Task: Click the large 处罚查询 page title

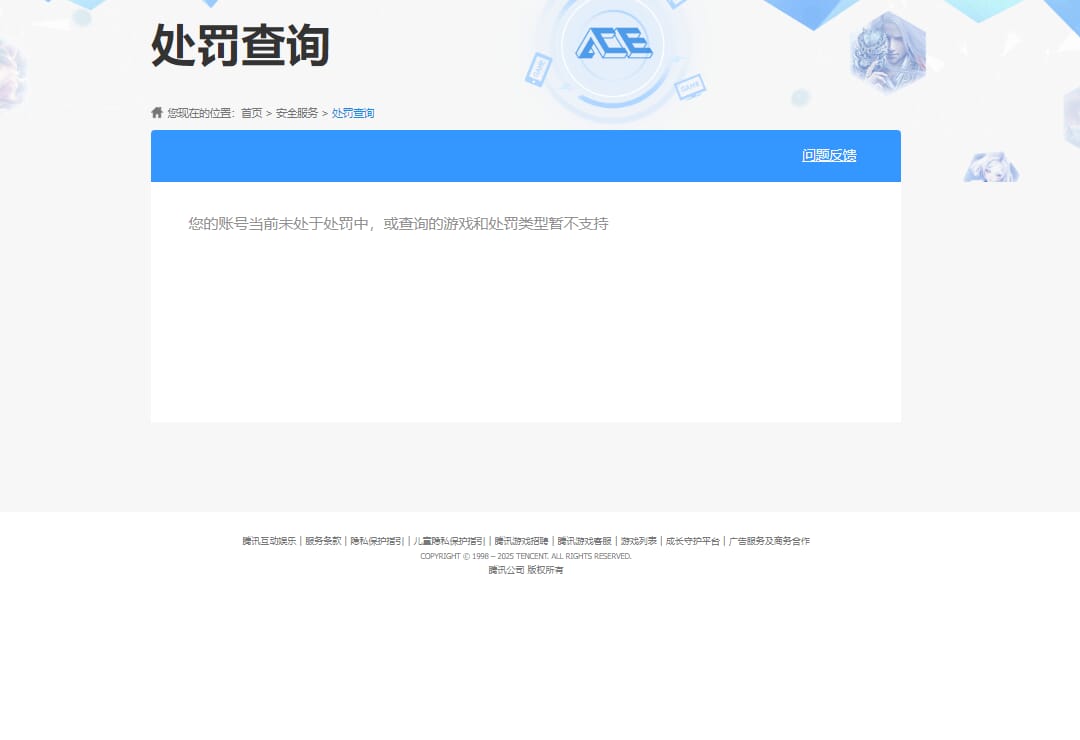Action: (x=240, y=45)
